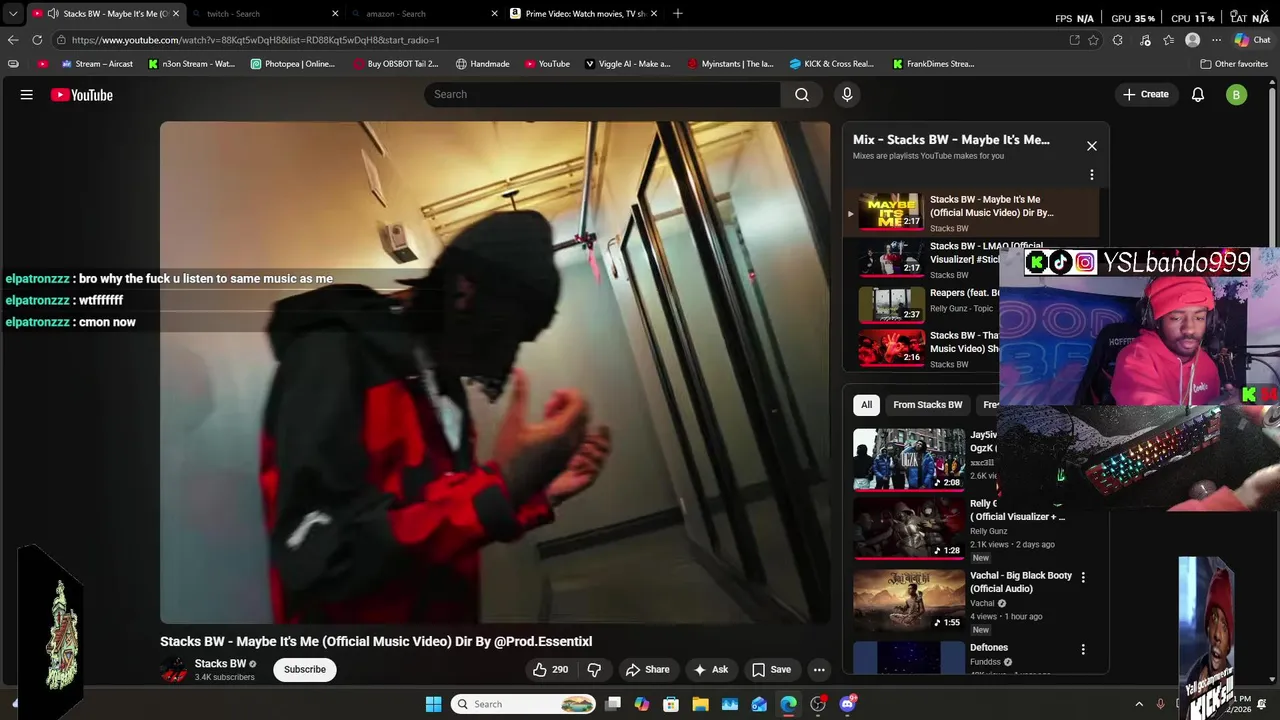Screen dimensions: 1280x720
Task: Show hidden system tray icons chevron
Action: [x=1139, y=704]
